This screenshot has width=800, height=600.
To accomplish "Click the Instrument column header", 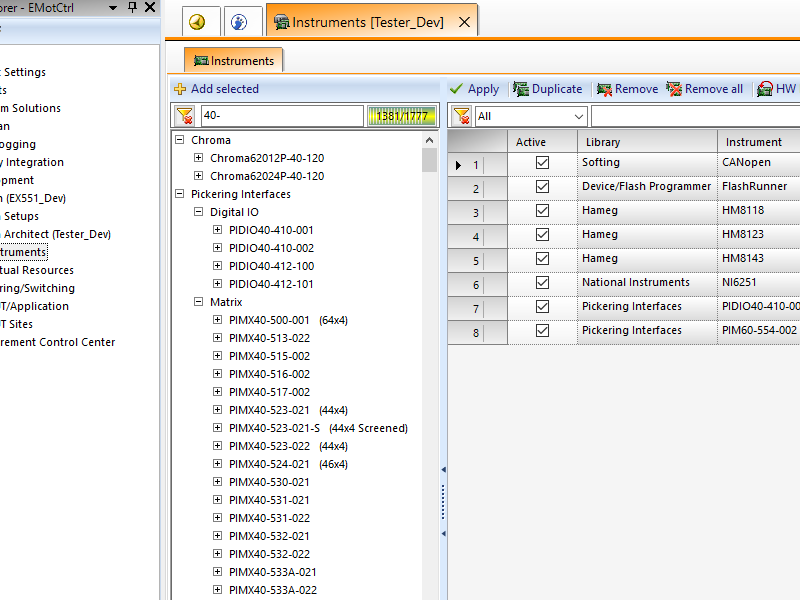I will [x=759, y=142].
